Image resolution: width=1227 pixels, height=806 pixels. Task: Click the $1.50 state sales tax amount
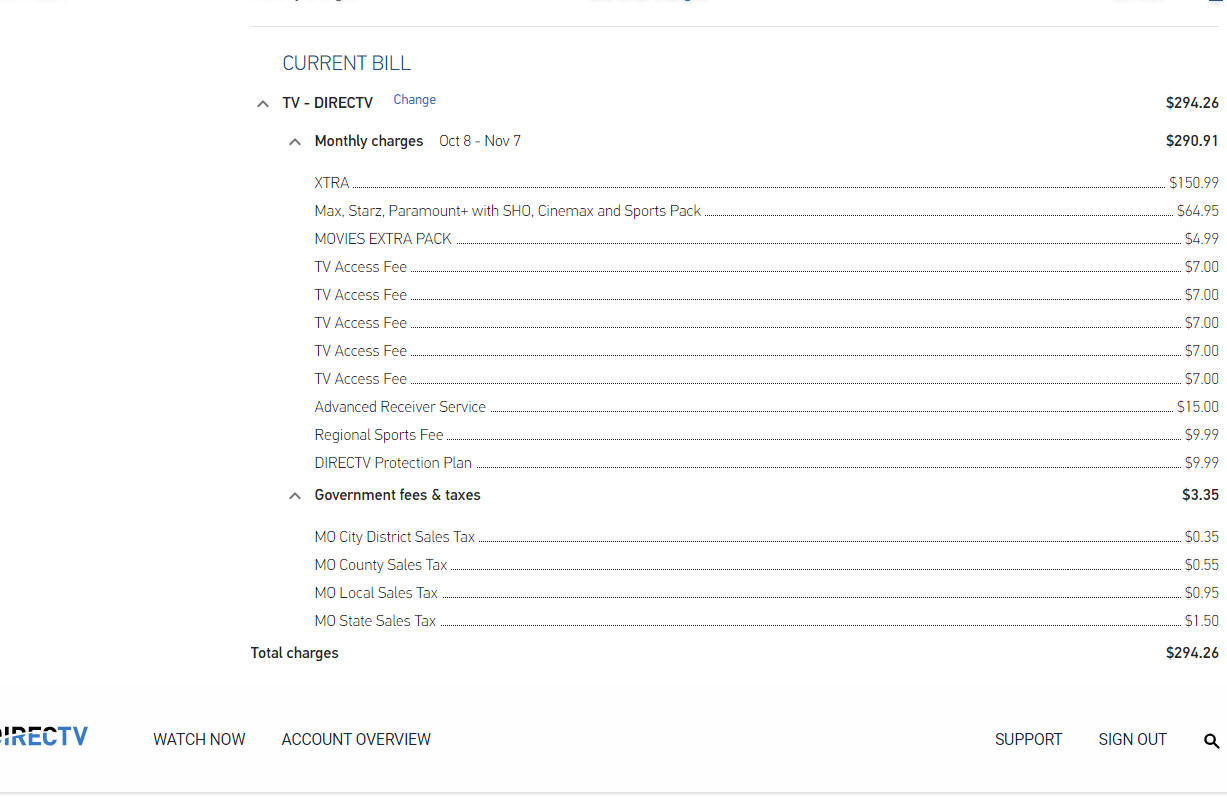coord(1202,621)
